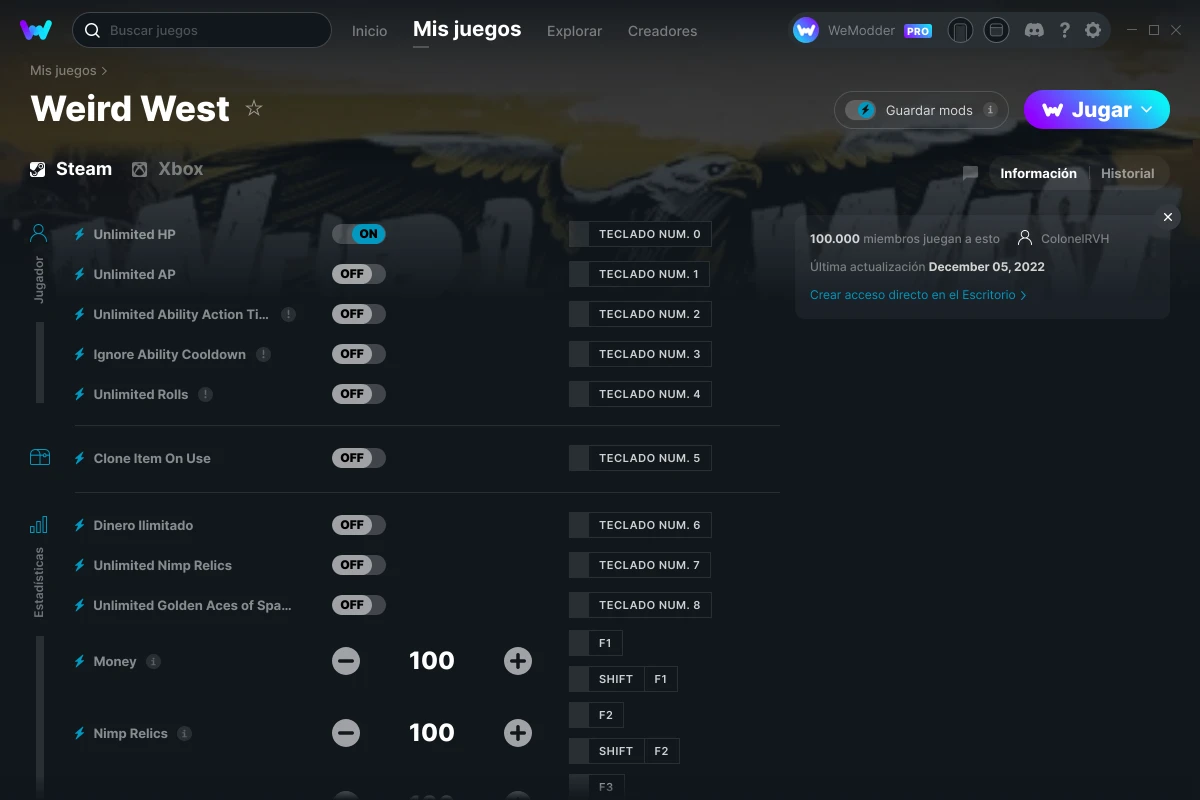Enable Ignore Ability Cooldown toggle

(x=359, y=354)
